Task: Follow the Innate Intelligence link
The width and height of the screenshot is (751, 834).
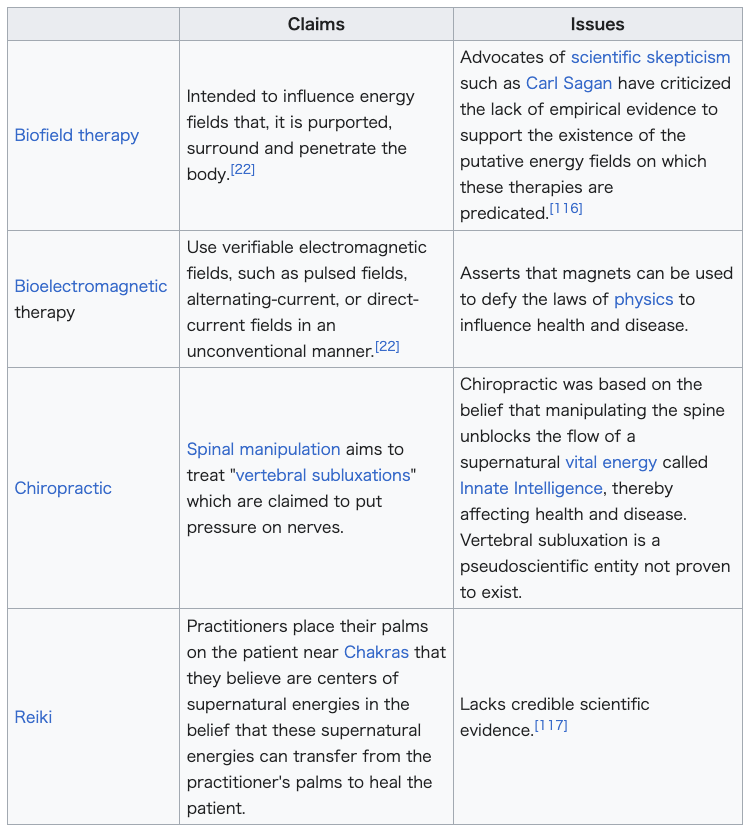Action: coord(531,488)
